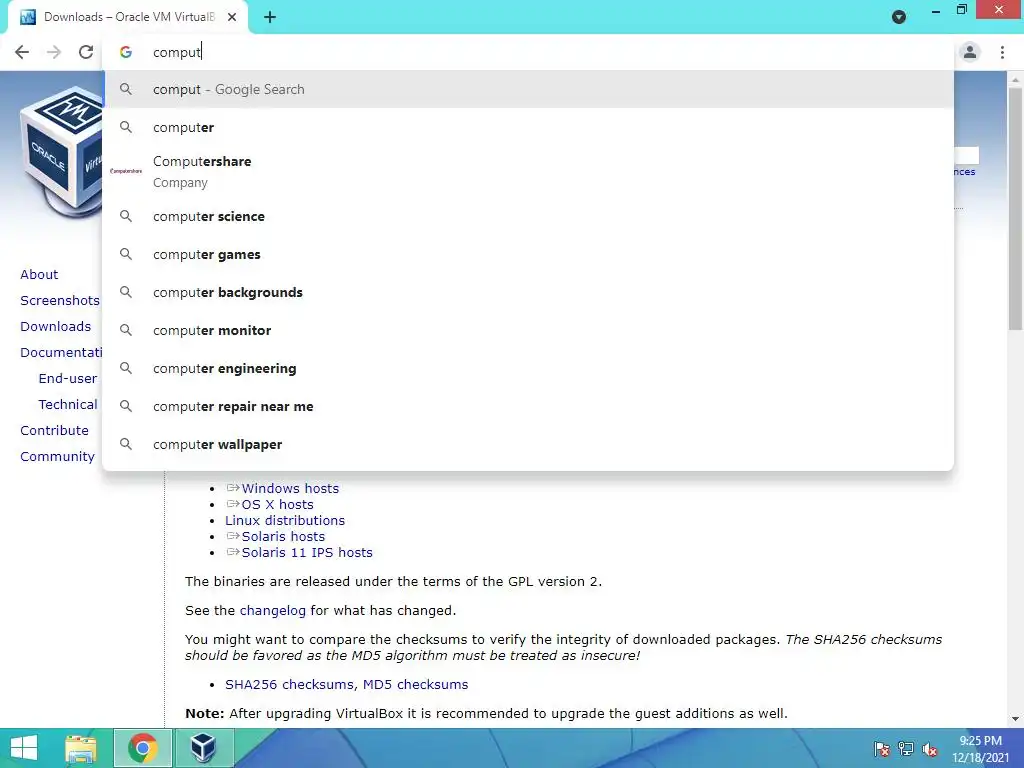The image size is (1024, 768).
Task: Select the Downloads – Oracle VM VirtualBox tab
Action: 128,18
